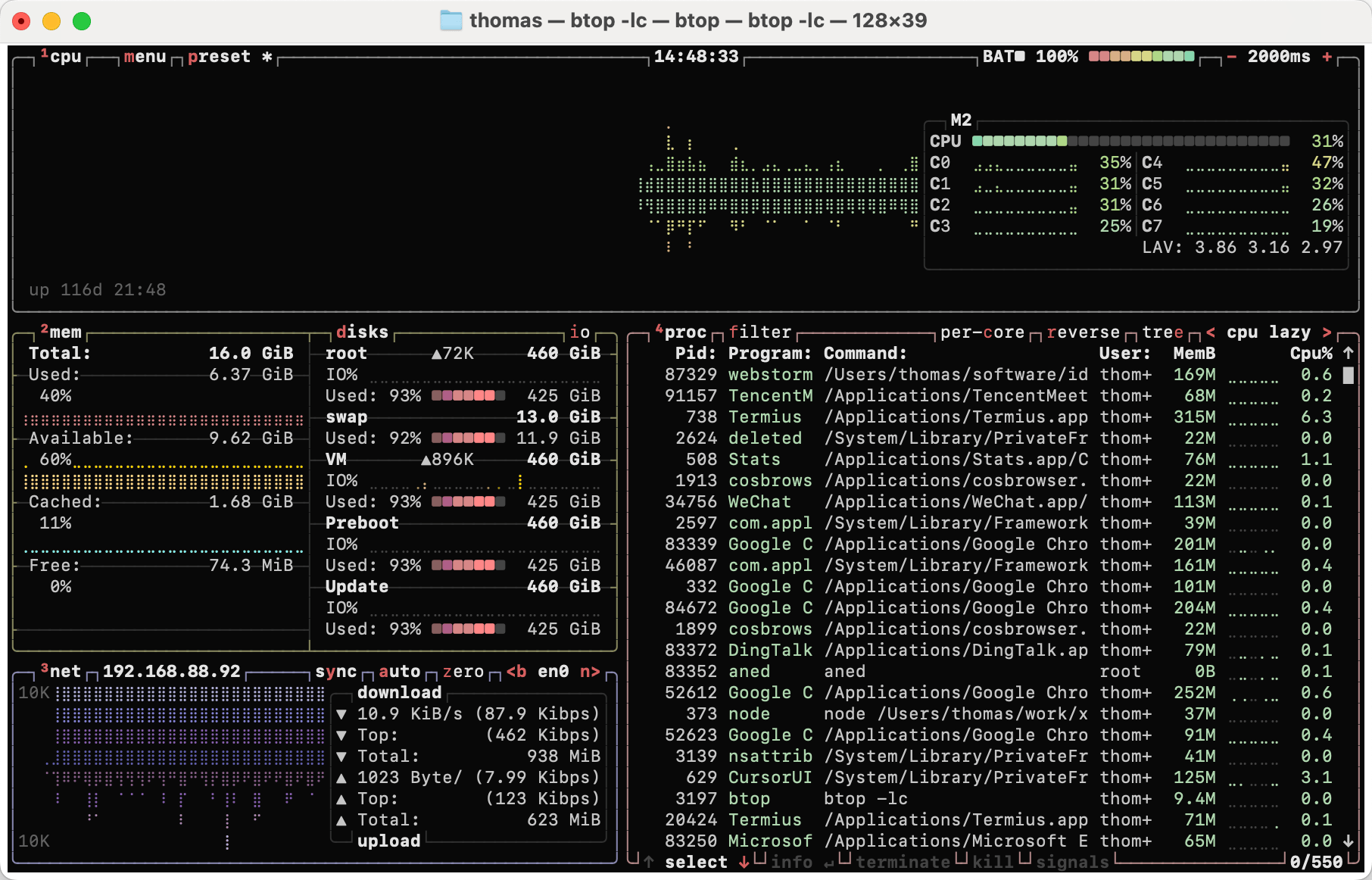1372x880 pixels.
Task: Click the terminate option in proc footer
Action: [903, 862]
